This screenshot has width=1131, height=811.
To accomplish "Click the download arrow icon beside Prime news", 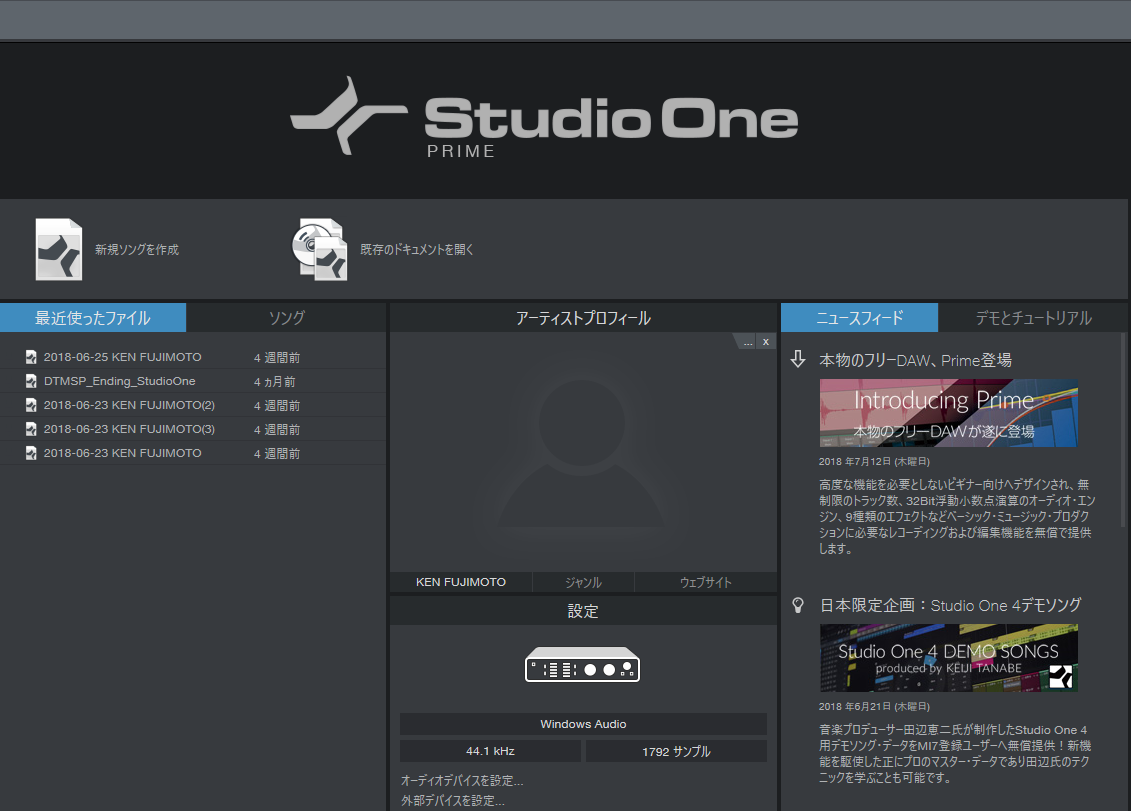I will pos(798,359).
